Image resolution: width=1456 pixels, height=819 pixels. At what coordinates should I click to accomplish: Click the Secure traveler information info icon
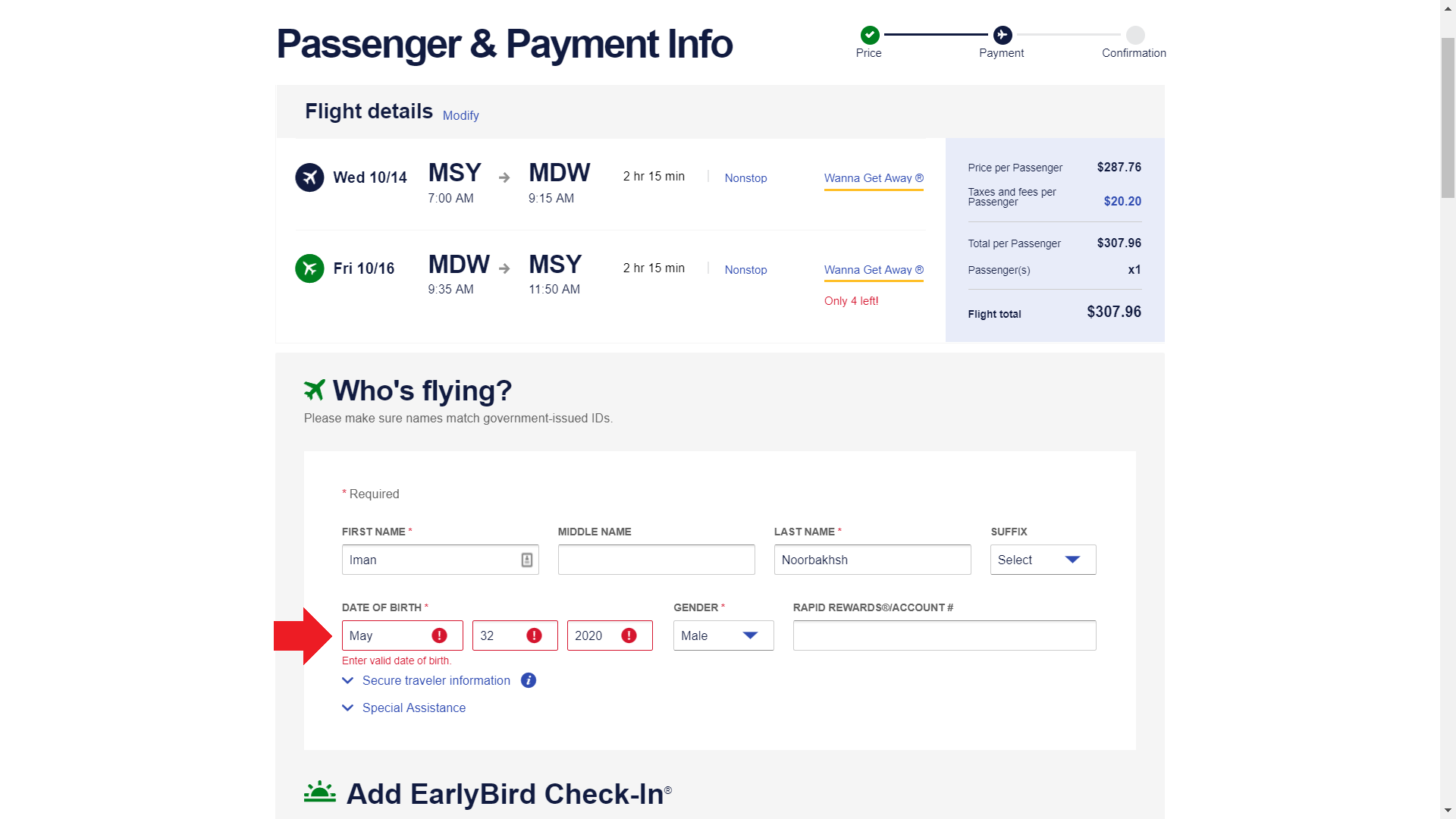(x=529, y=680)
